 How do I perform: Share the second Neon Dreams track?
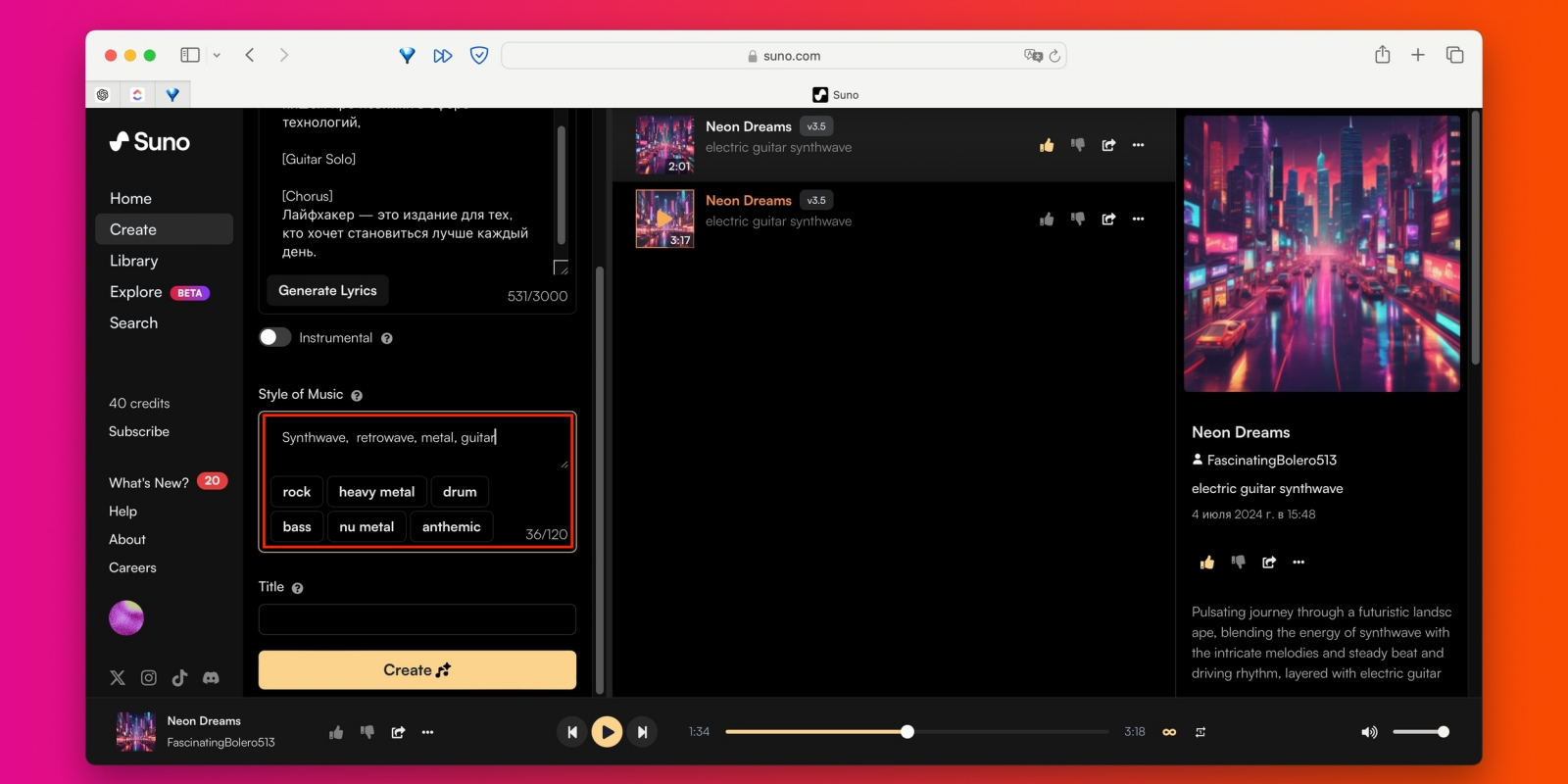[x=1108, y=220]
